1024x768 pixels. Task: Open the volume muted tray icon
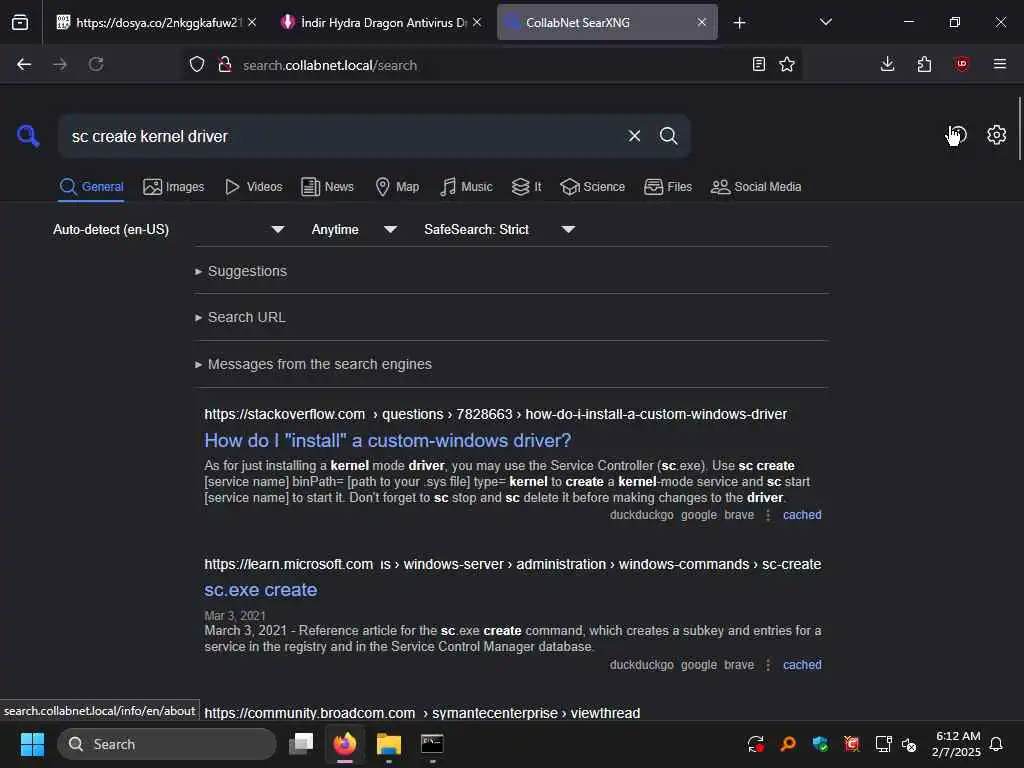(908, 744)
